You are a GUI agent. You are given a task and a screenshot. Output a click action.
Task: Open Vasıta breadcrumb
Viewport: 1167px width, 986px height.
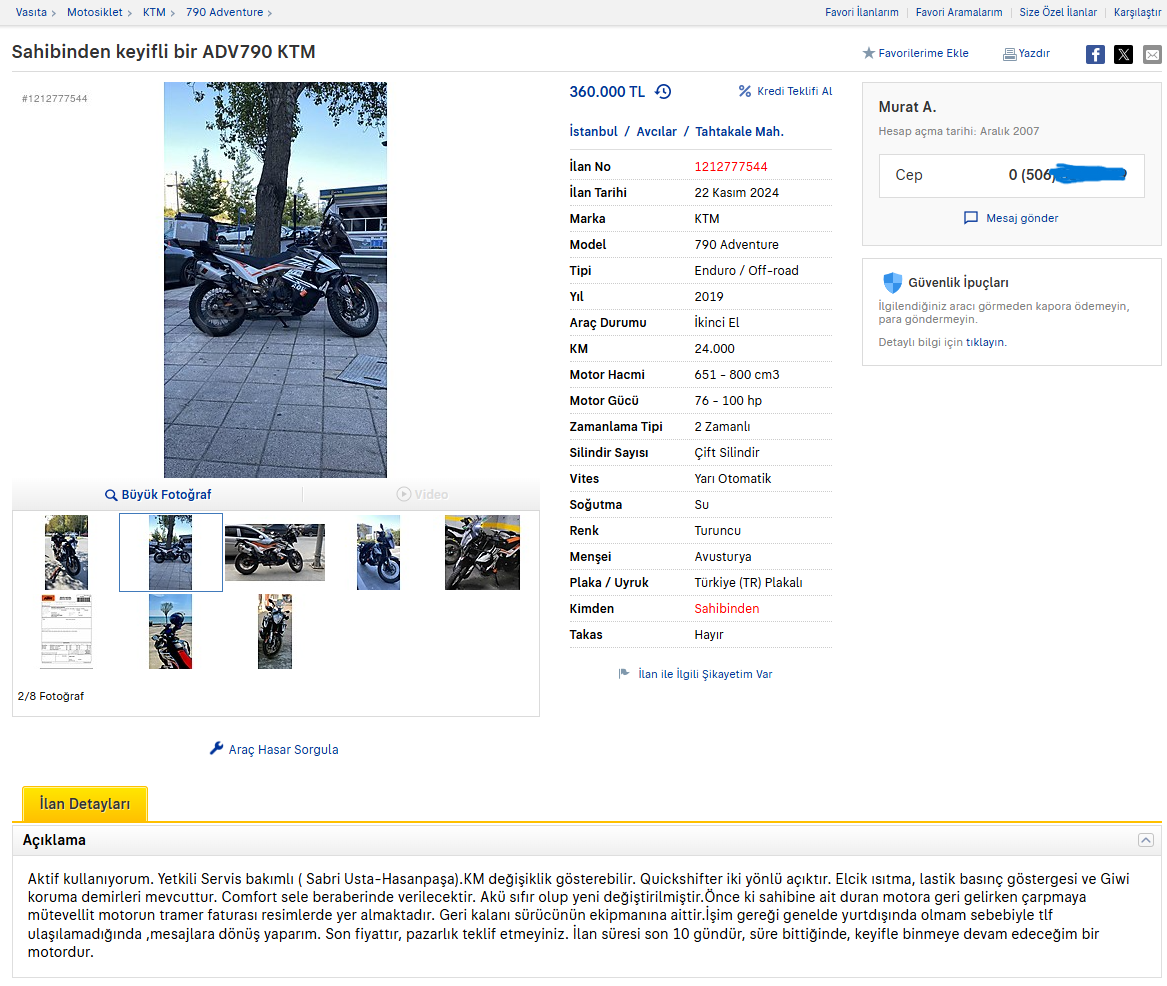[31, 13]
